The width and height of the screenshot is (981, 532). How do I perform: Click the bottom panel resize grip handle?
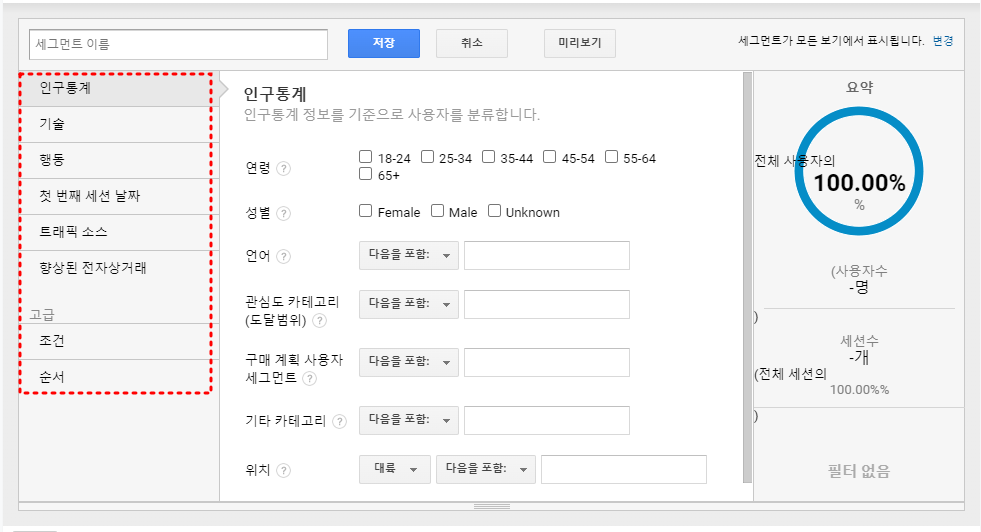click(x=492, y=506)
